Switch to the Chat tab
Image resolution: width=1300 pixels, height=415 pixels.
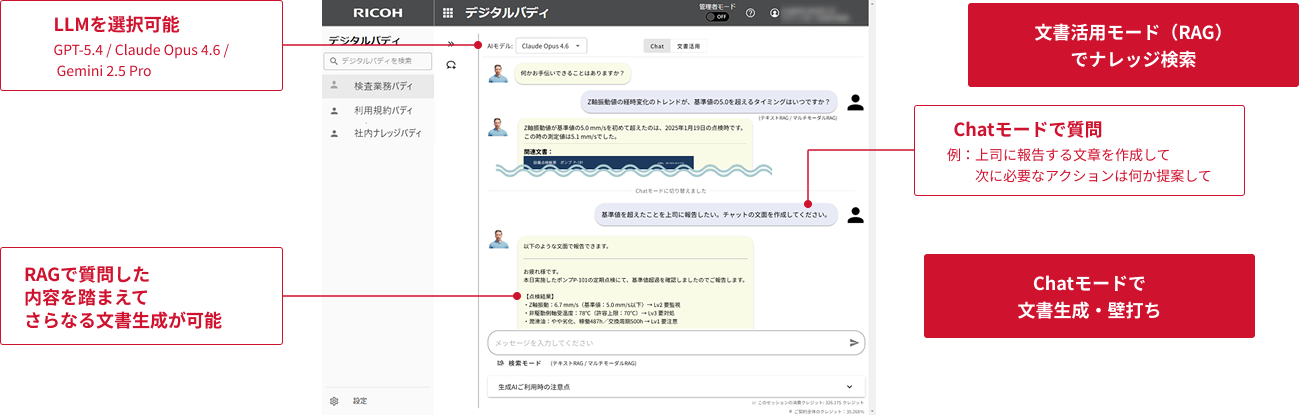657,46
